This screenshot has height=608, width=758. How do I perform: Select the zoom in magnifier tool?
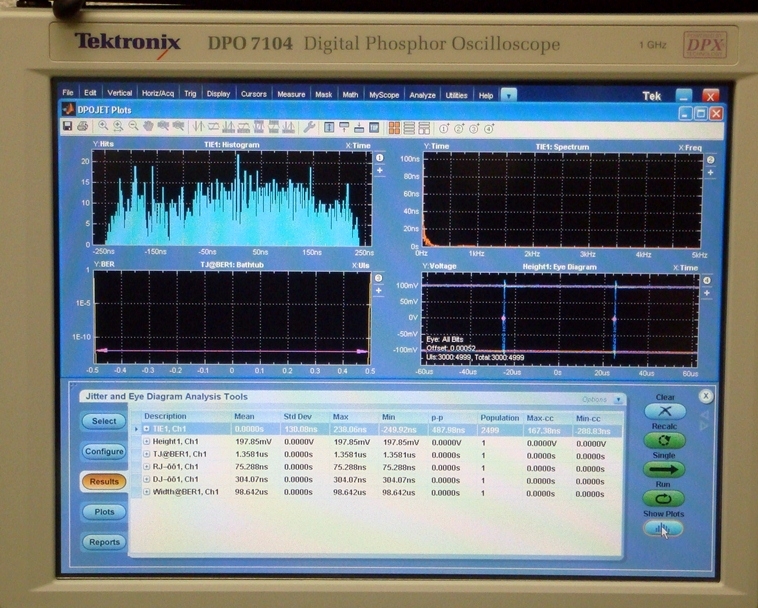(103, 126)
